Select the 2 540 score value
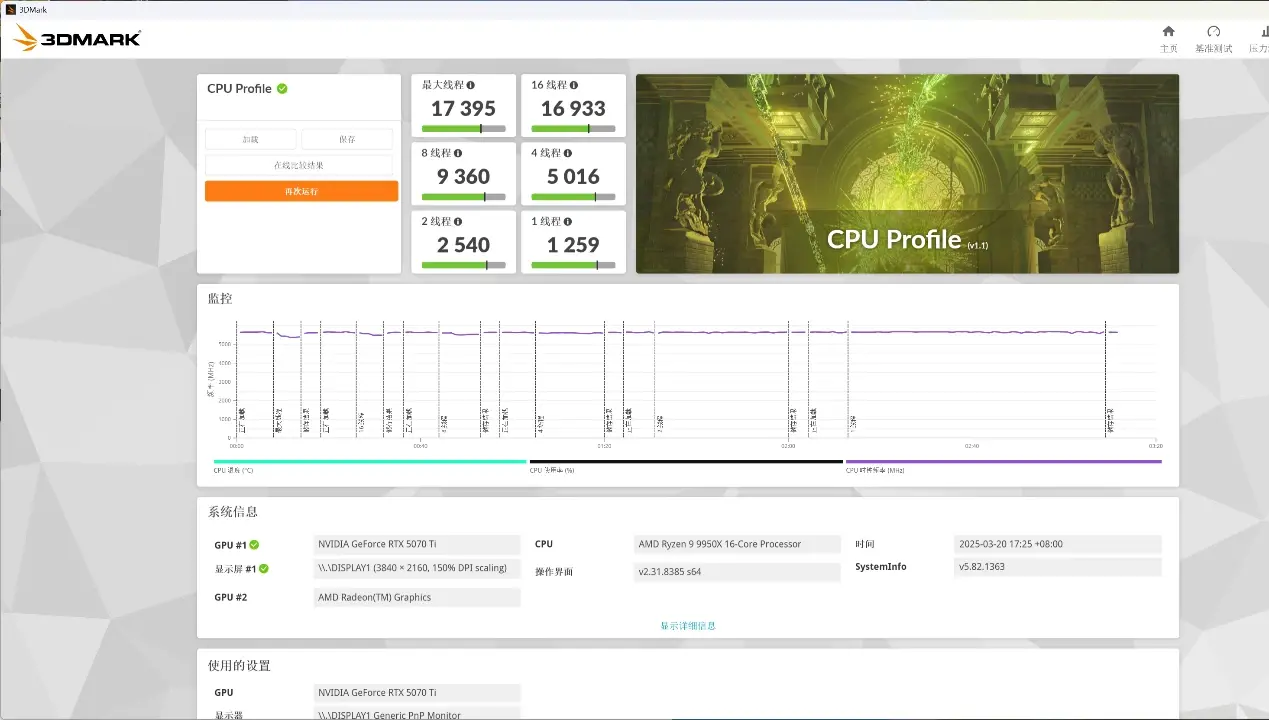This screenshot has height=720, width=1269. [463, 244]
